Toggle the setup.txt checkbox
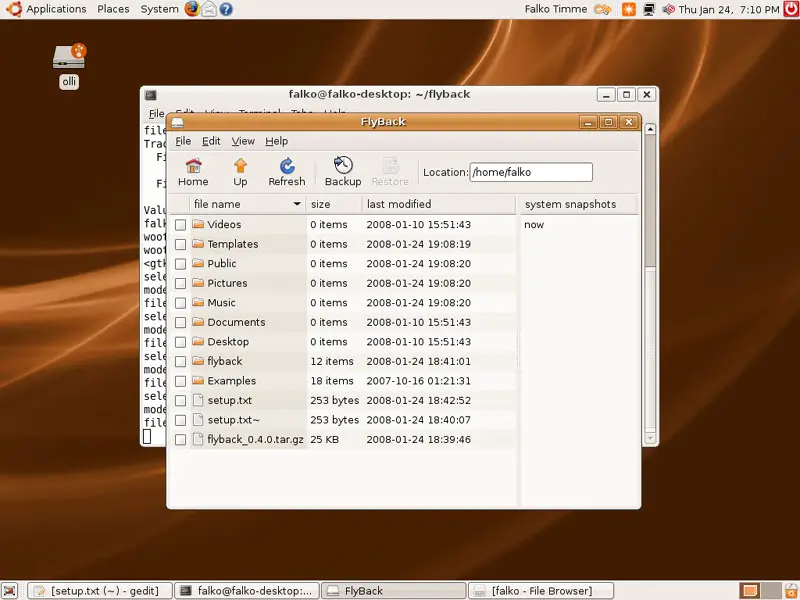800x600 pixels. (180, 401)
